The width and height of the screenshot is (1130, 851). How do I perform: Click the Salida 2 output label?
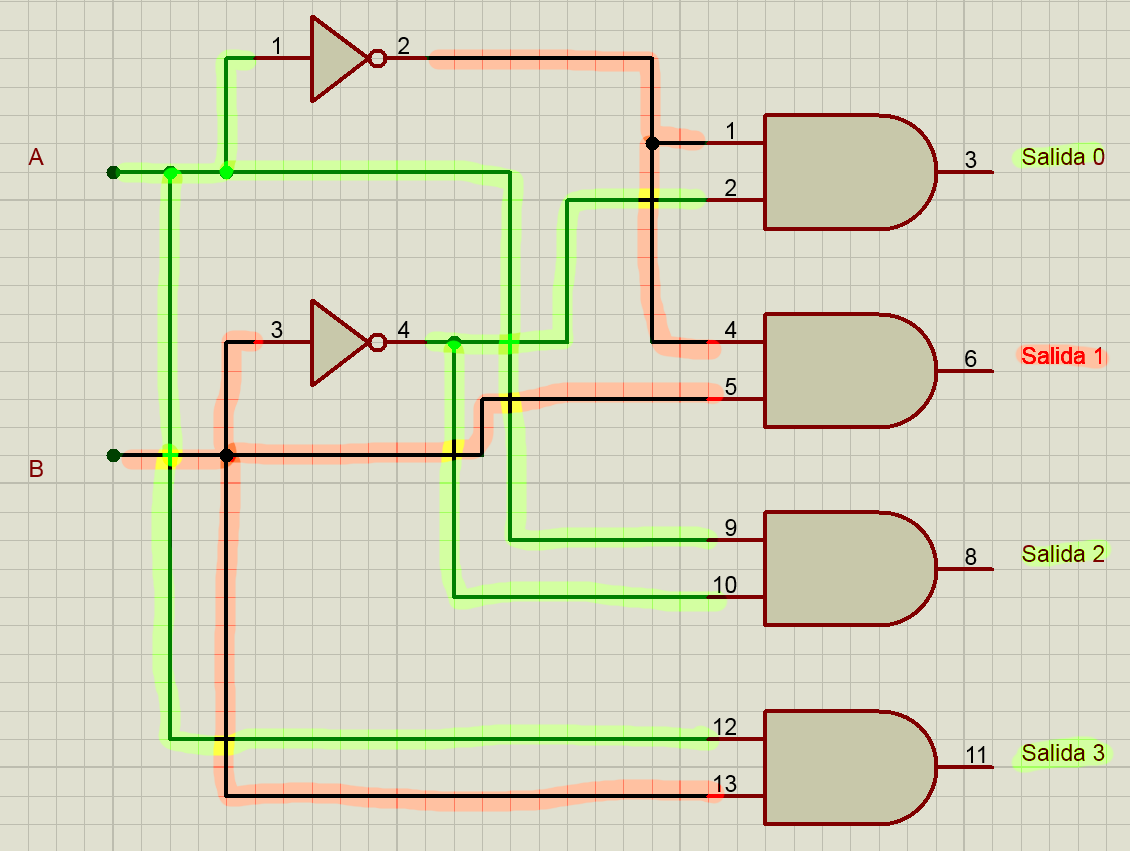1063,554
